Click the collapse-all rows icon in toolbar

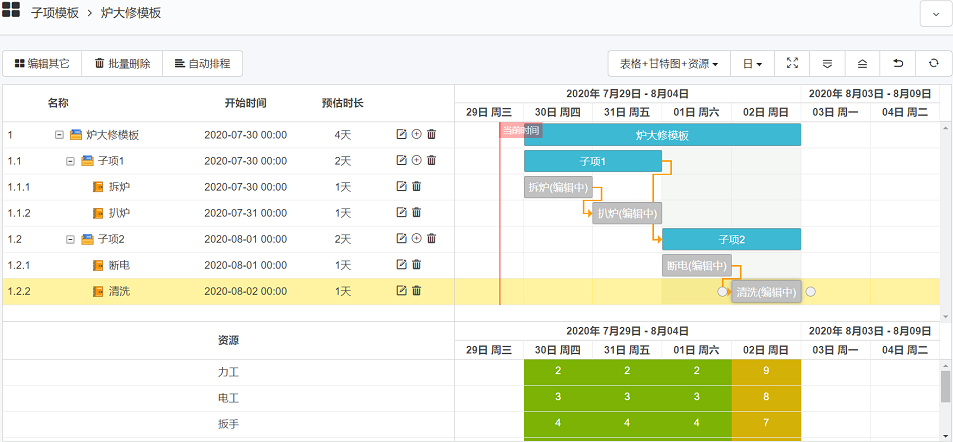point(862,63)
